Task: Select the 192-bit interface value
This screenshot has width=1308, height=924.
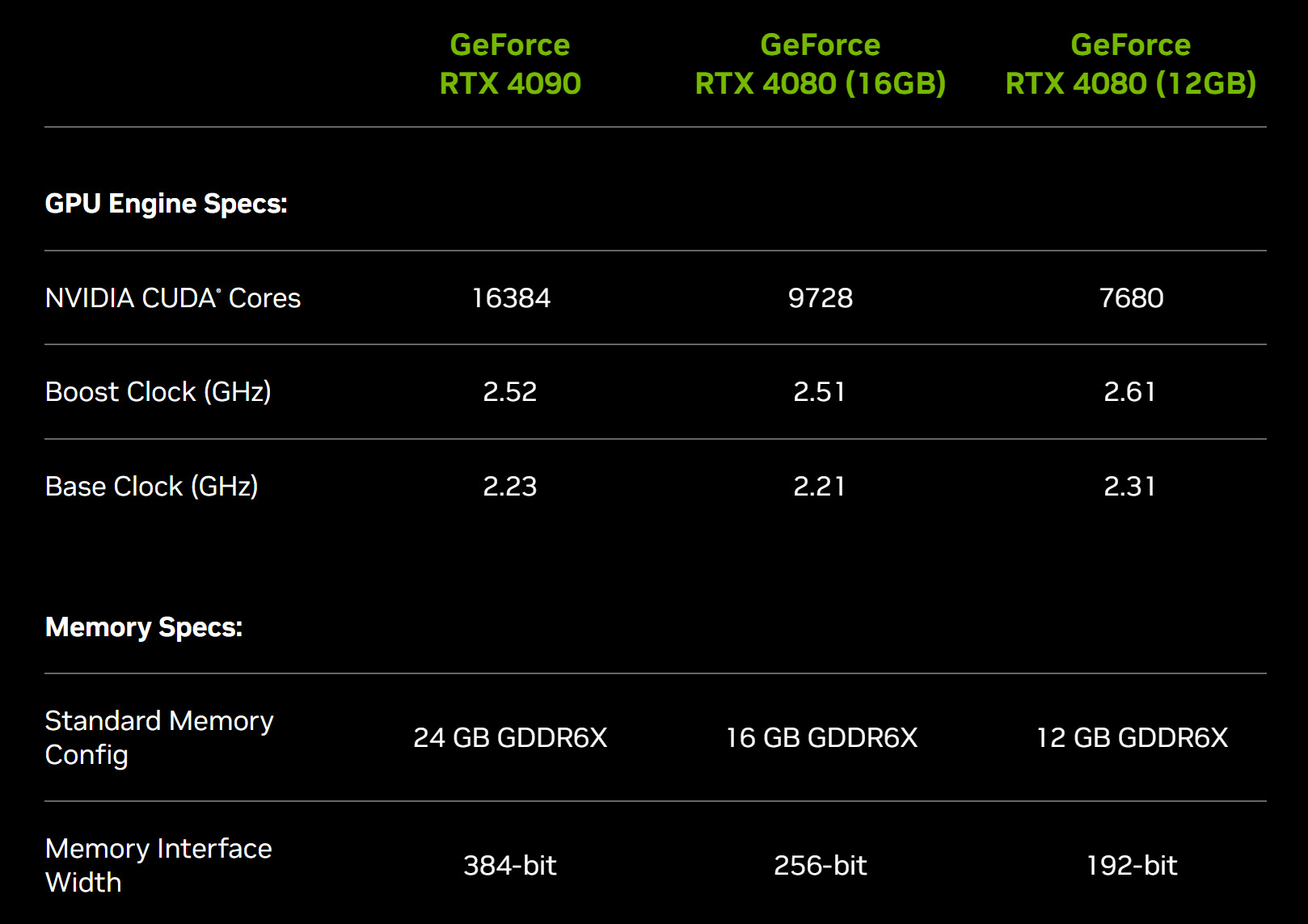Action: [1132, 866]
